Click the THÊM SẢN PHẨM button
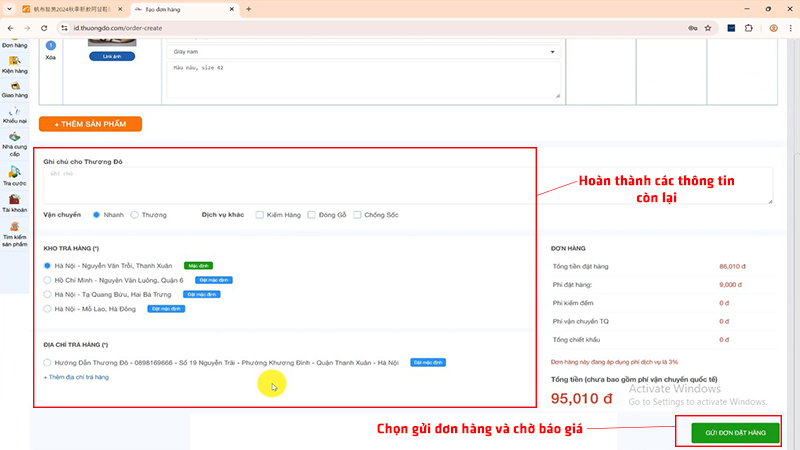800x450 pixels. click(90, 124)
